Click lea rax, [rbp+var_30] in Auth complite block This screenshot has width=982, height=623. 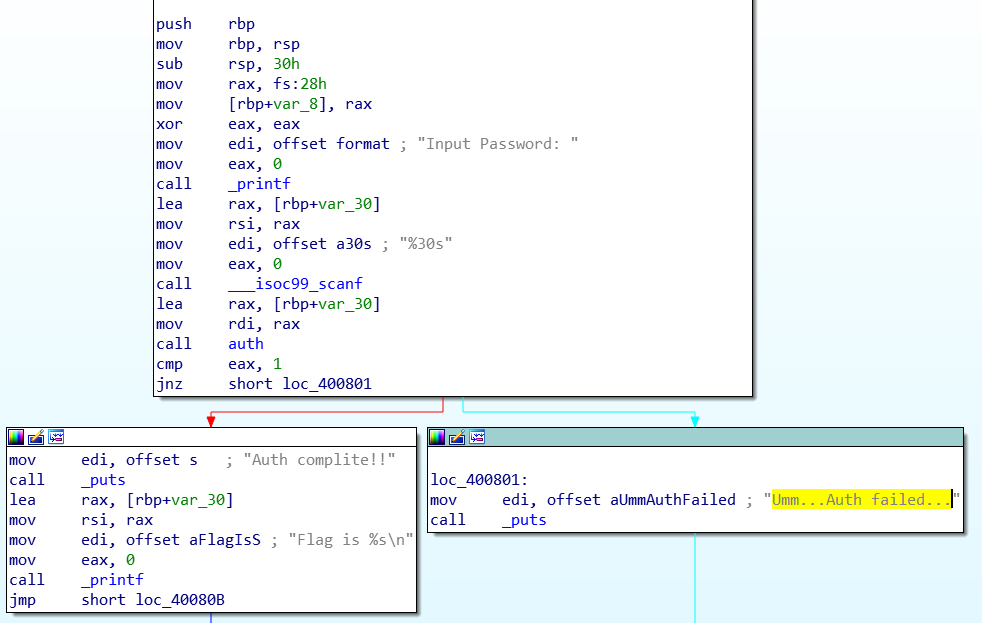pos(121,500)
